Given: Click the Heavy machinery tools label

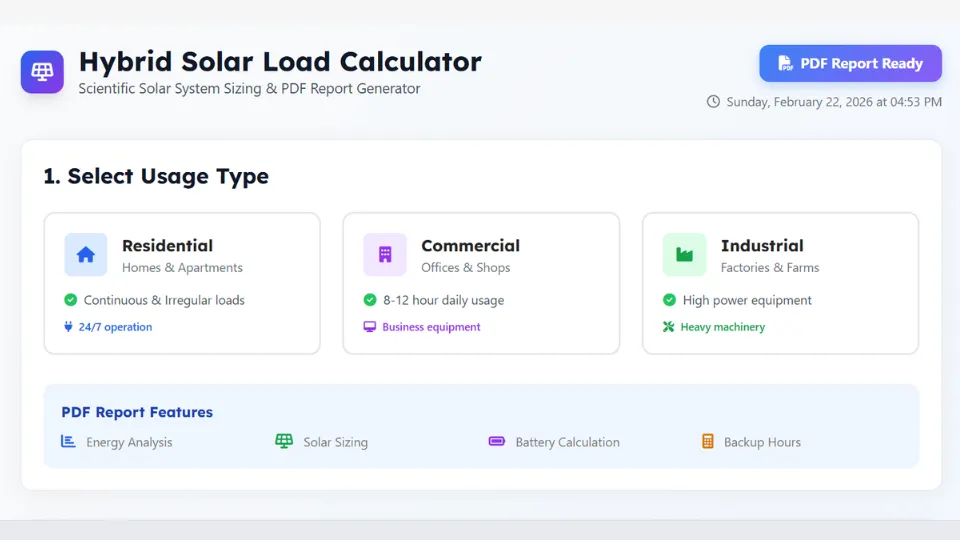Looking at the screenshot, I should pos(714,327).
